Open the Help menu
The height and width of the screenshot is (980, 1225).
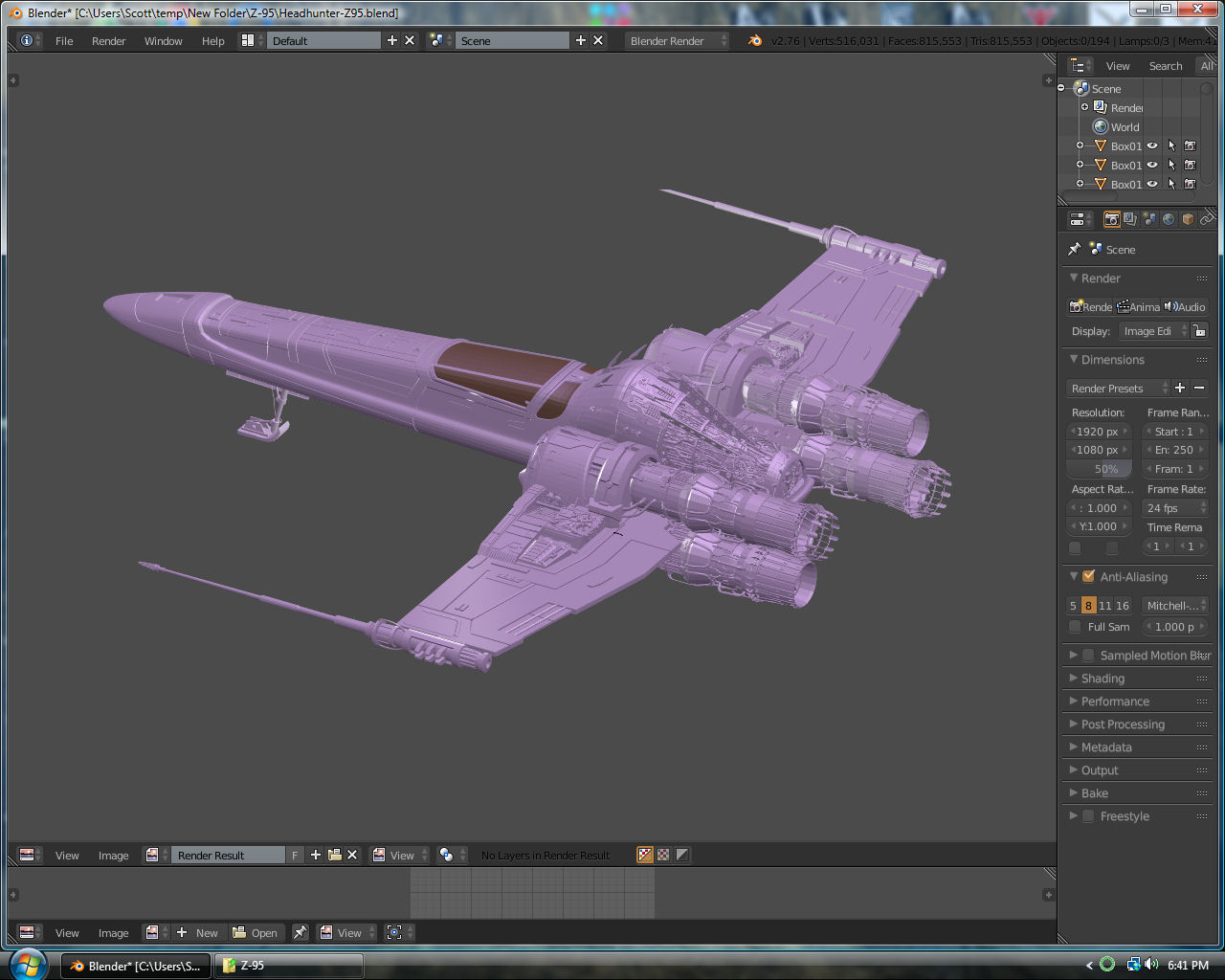212,40
